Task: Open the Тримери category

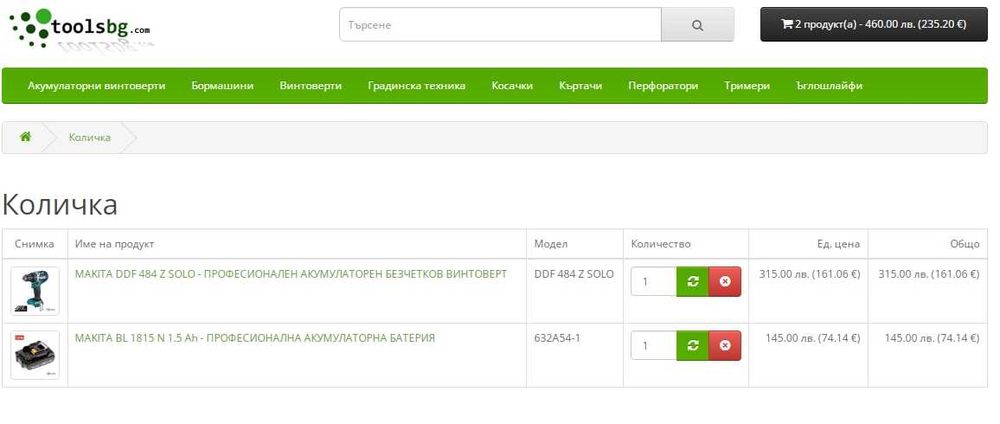Action: [747, 85]
